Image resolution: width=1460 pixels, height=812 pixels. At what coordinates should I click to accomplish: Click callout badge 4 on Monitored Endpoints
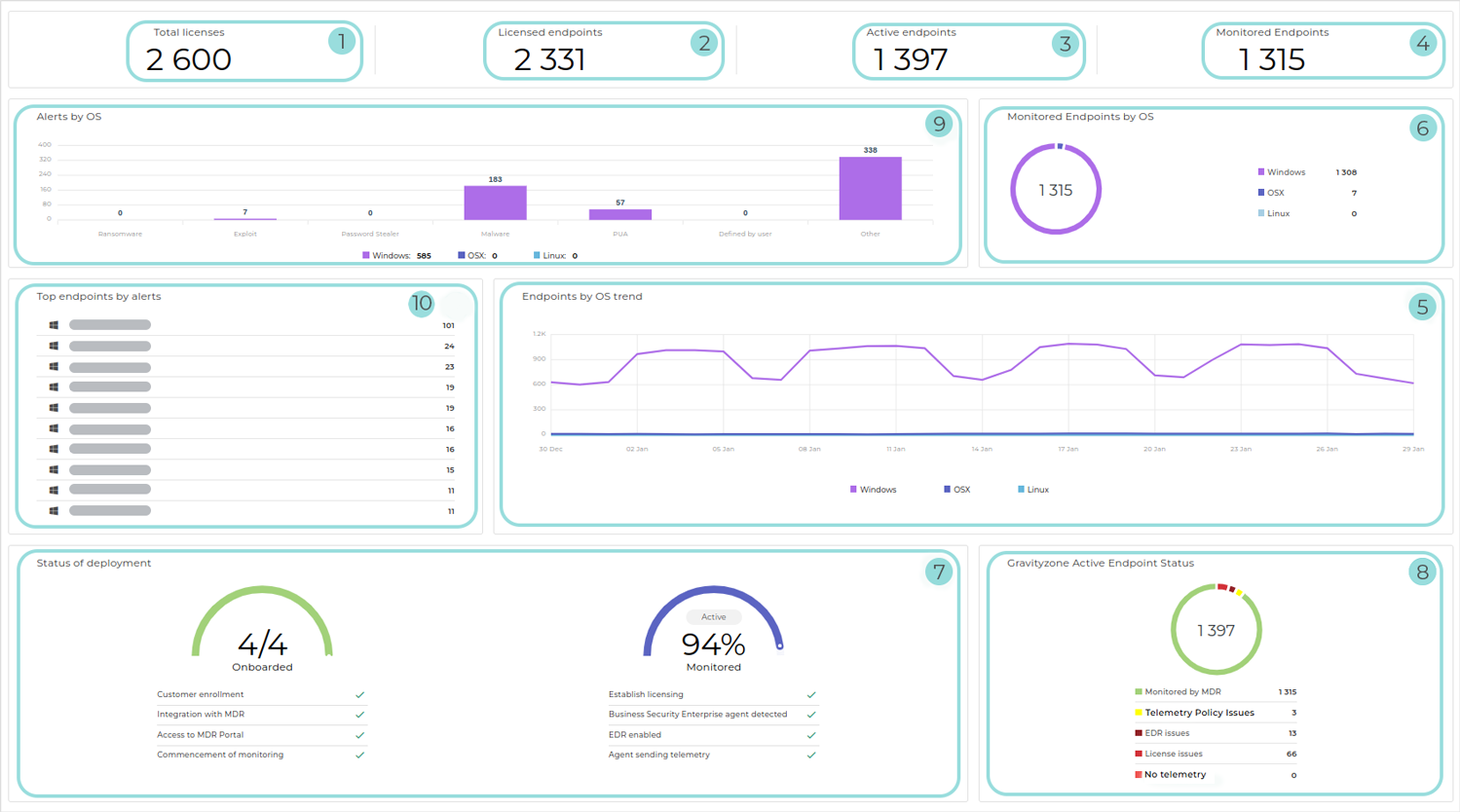coord(1422,43)
